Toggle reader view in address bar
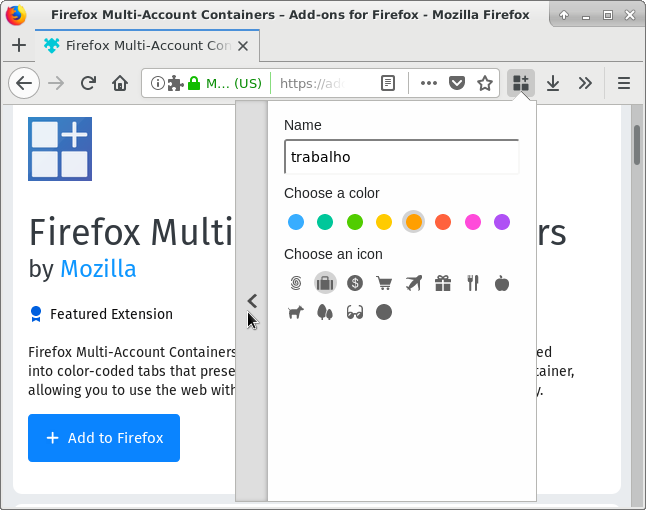This screenshot has height=510, width=646. (x=388, y=83)
